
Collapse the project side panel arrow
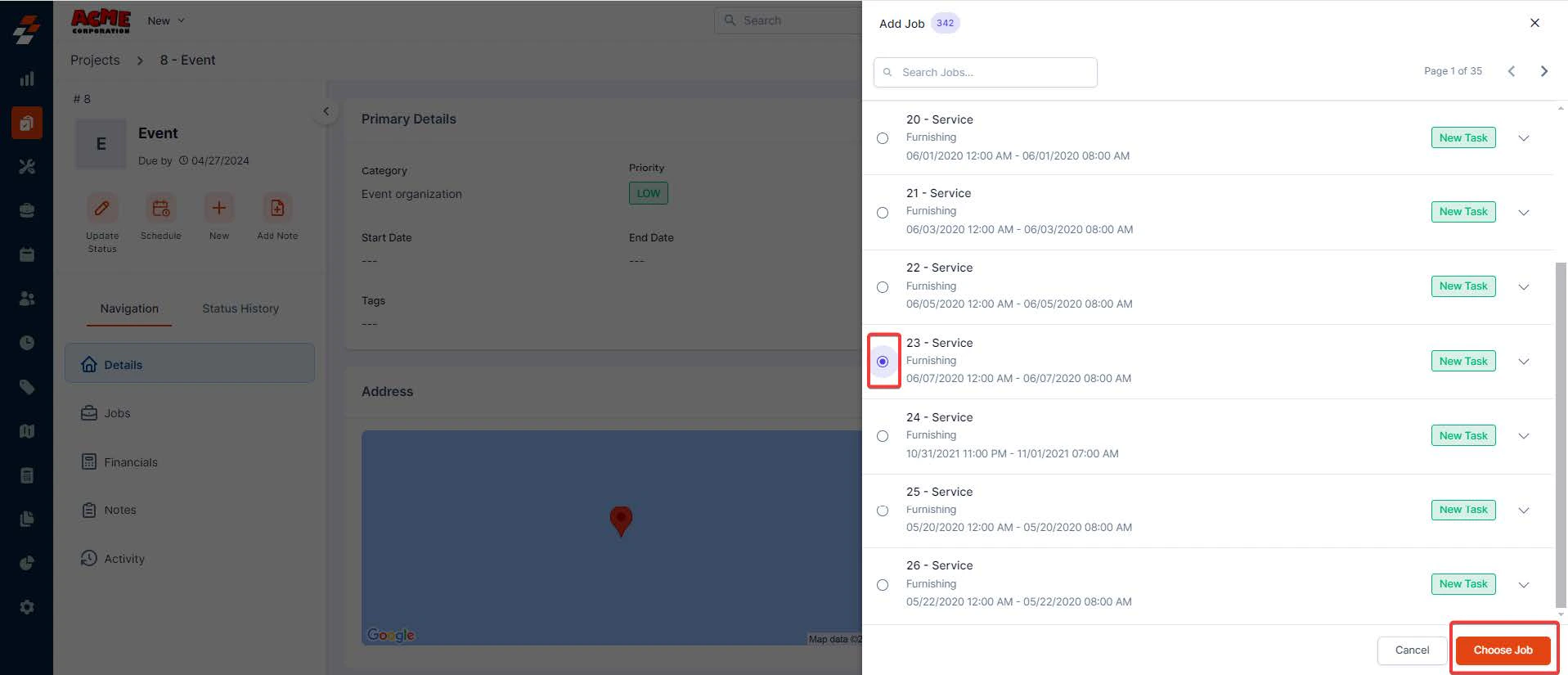[326, 111]
